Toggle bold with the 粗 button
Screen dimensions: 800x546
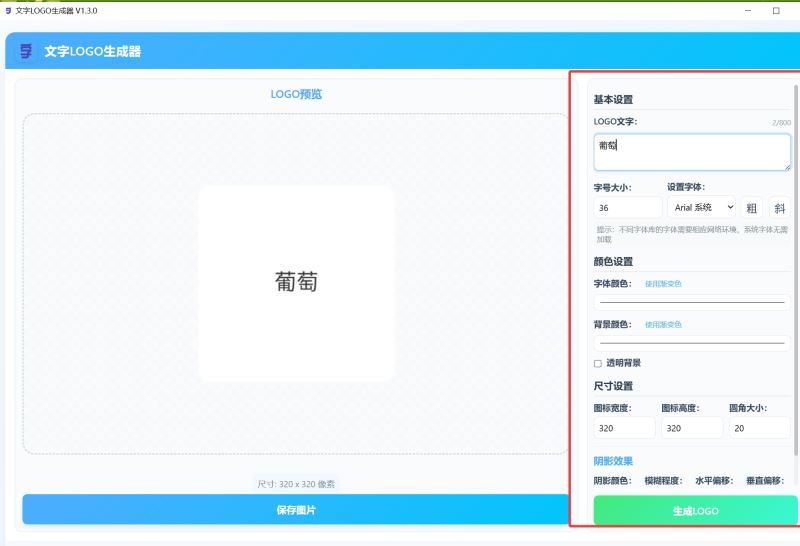pos(752,208)
